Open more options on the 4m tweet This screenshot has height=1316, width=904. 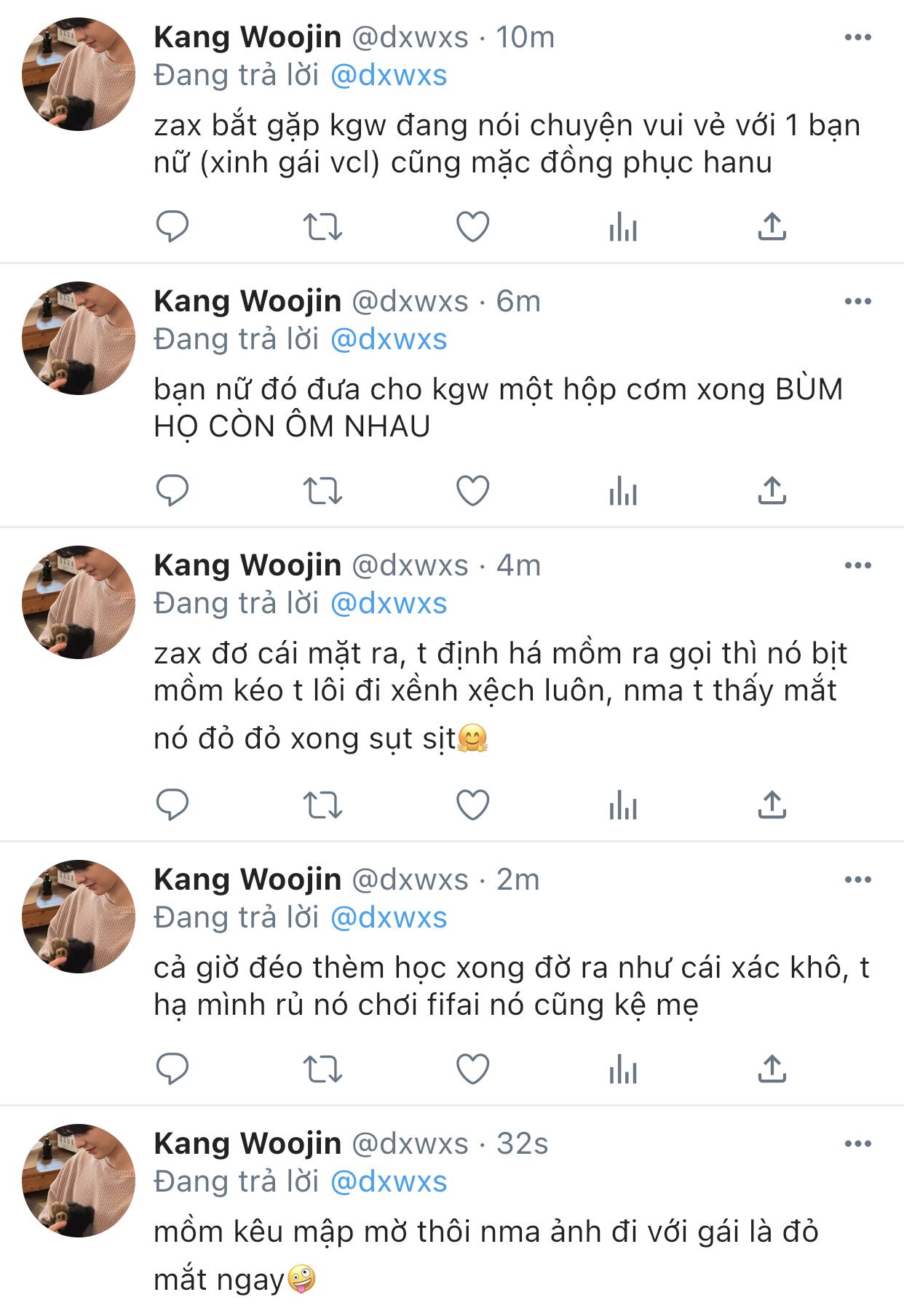[x=857, y=565]
